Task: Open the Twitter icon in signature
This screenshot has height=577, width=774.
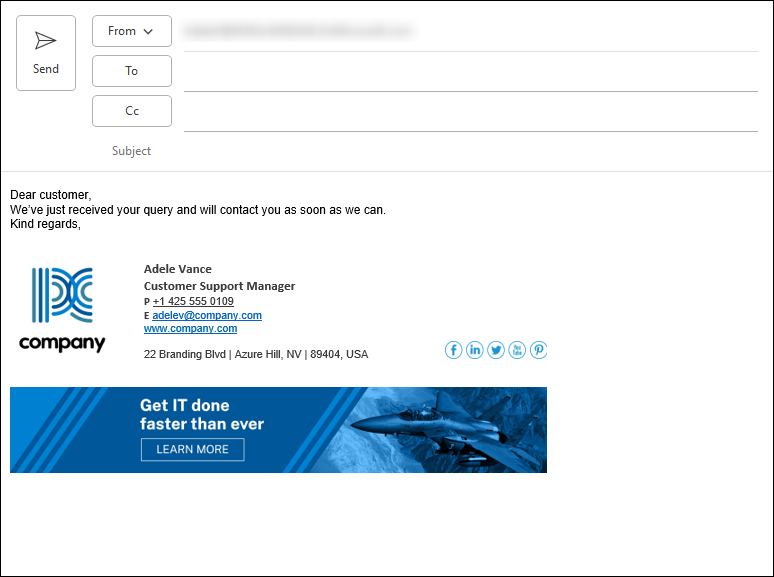Action: point(496,350)
